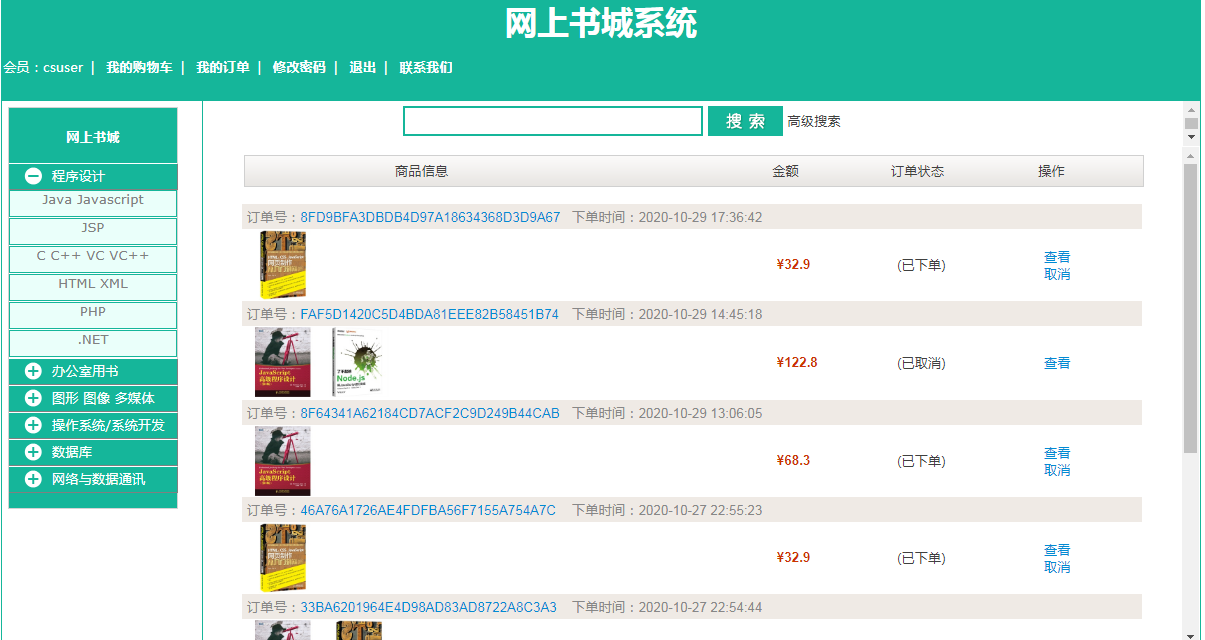1205x640 pixels.
Task: Select Java Javascript subcategory
Action: click(x=93, y=200)
